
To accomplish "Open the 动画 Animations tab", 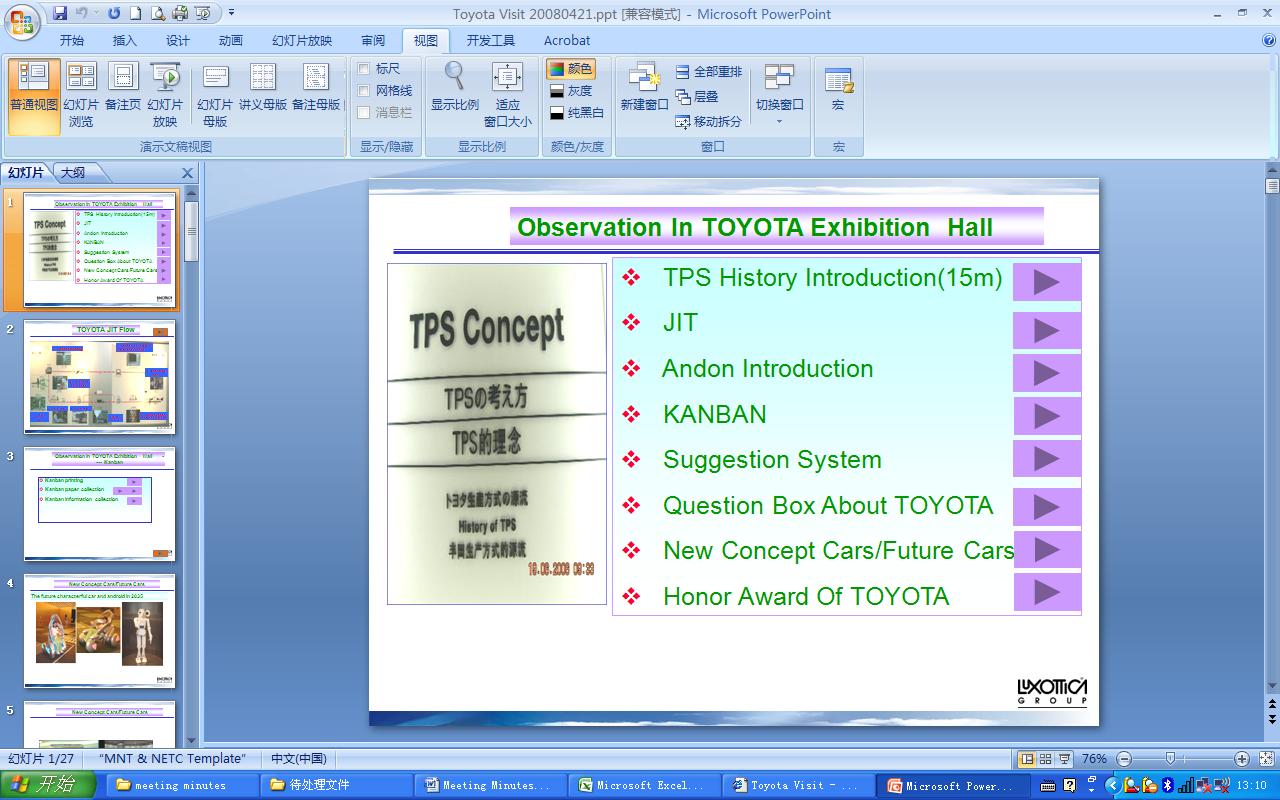I will (x=231, y=41).
